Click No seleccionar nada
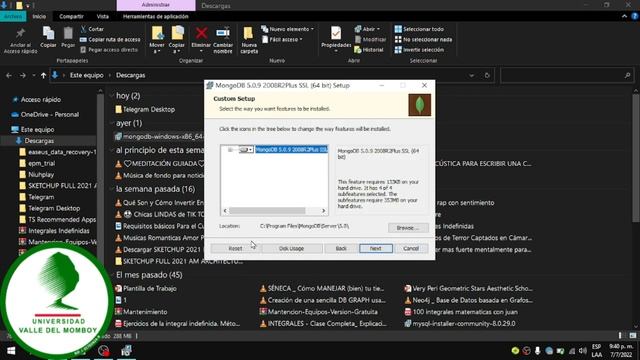This screenshot has width=640, height=360. (x=423, y=40)
